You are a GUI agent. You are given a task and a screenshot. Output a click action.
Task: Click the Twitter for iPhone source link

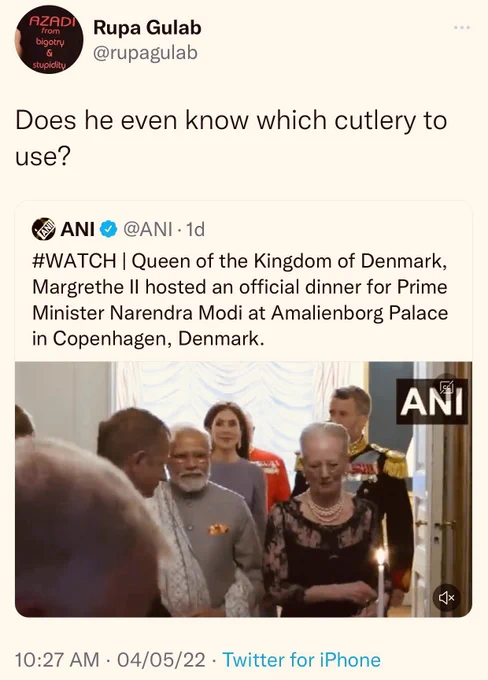(x=301, y=660)
